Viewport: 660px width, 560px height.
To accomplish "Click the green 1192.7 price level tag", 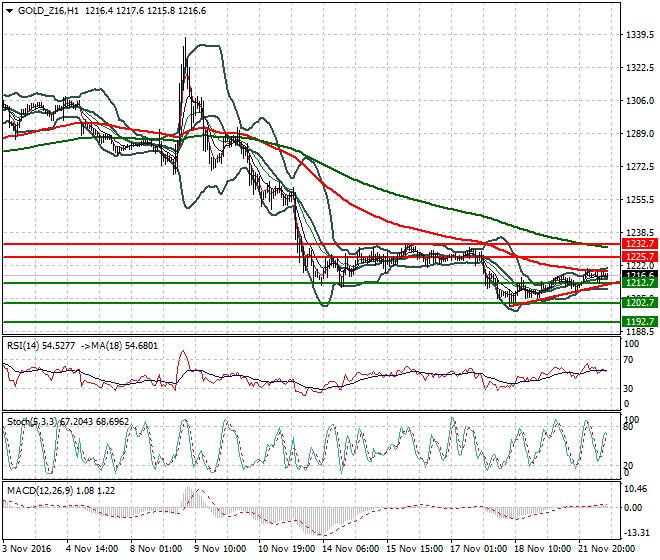I will (638, 321).
